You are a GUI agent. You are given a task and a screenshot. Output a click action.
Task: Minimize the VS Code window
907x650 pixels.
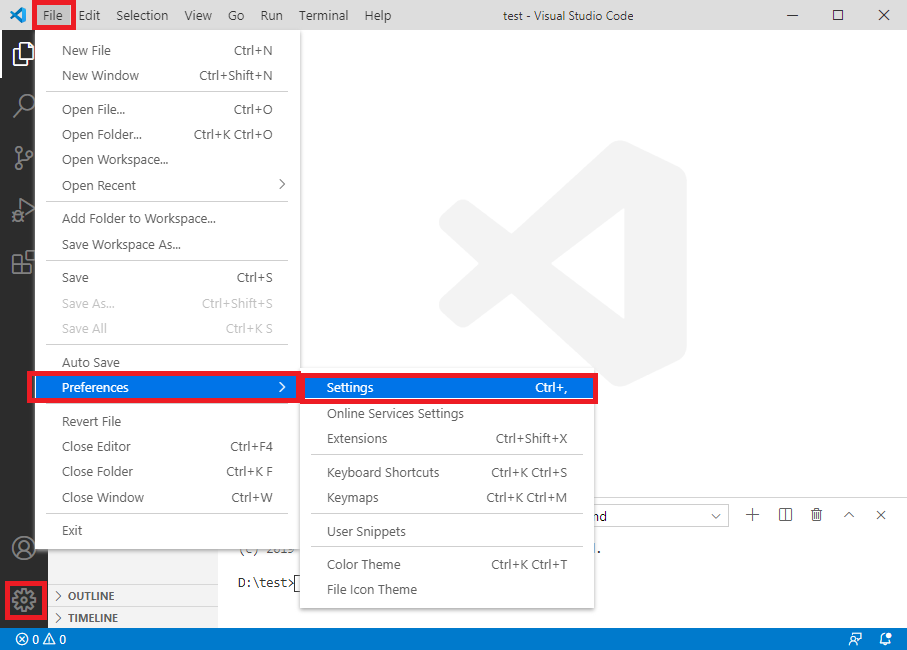(792, 15)
